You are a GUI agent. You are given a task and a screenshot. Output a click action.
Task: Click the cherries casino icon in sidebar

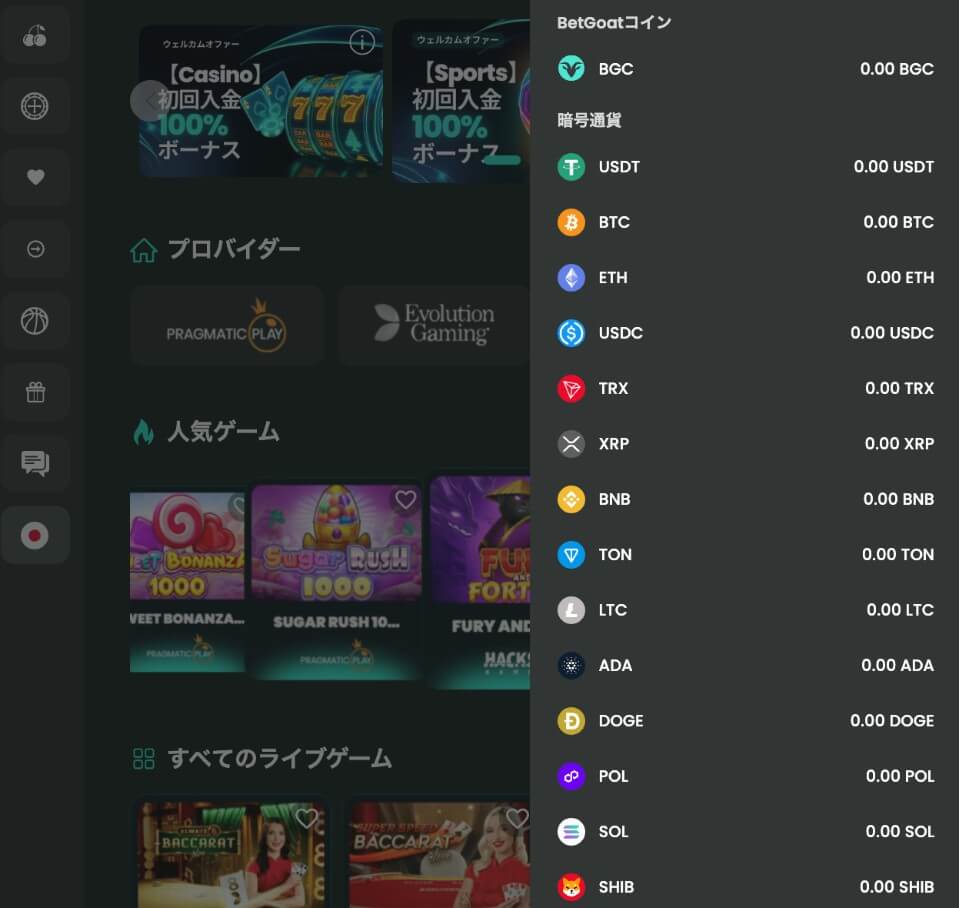(x=35, y=36)
